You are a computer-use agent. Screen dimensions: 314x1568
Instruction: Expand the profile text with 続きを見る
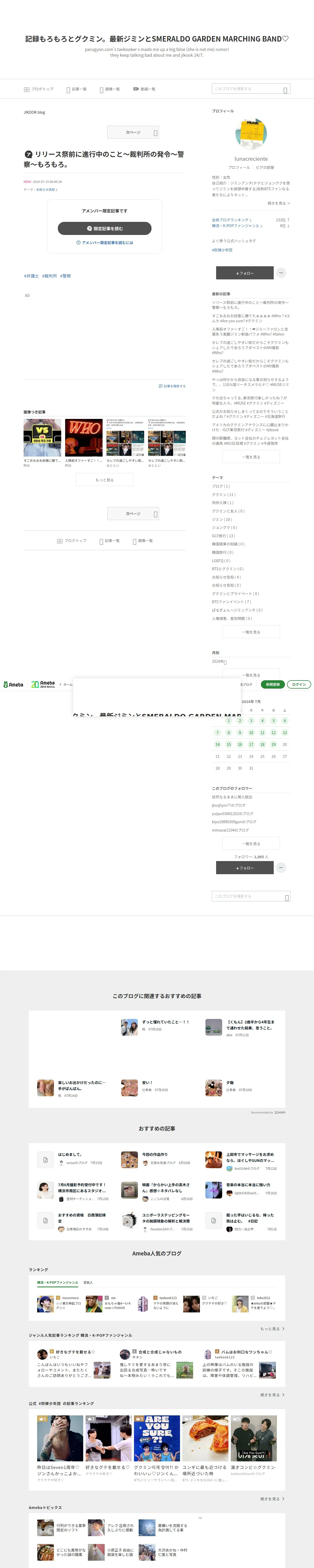click(279, 203)
